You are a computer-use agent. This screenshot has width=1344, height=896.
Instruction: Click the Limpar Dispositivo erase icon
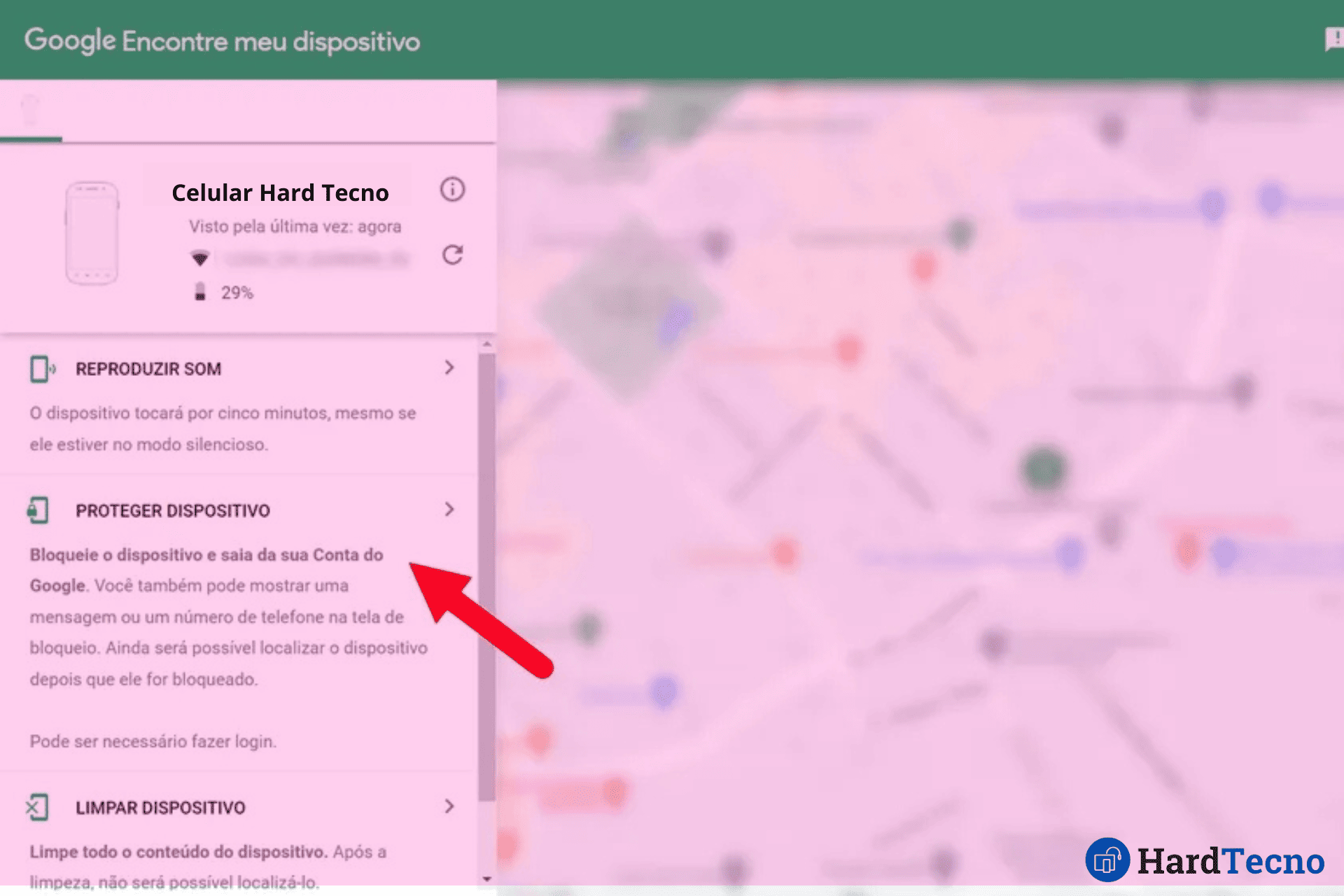(x=37, y=807)
